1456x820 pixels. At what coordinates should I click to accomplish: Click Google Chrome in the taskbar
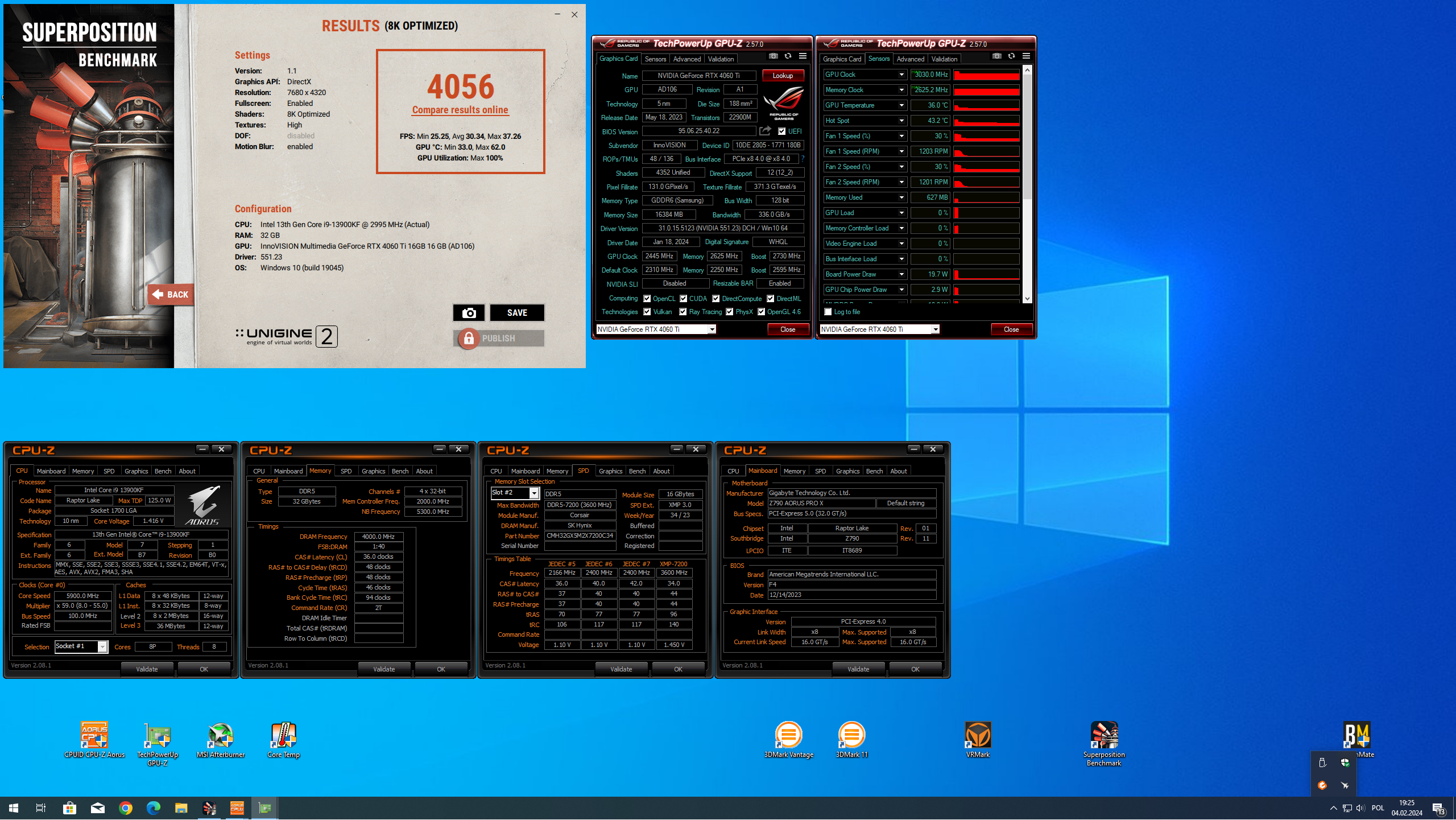click(x=126, y=808)
